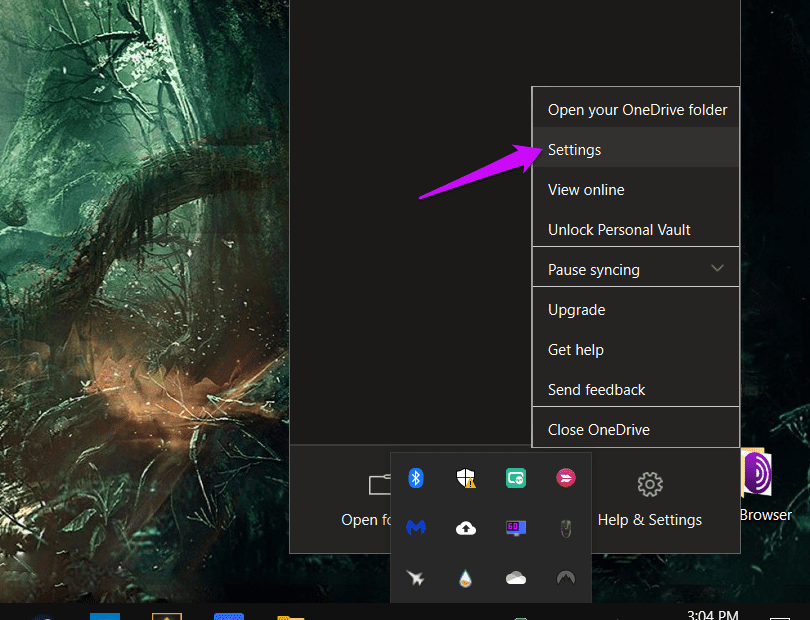Open Bluetooth tray icon
Image resolution: width=810 pixels, height=620 pixels.
tap(416, 478)
